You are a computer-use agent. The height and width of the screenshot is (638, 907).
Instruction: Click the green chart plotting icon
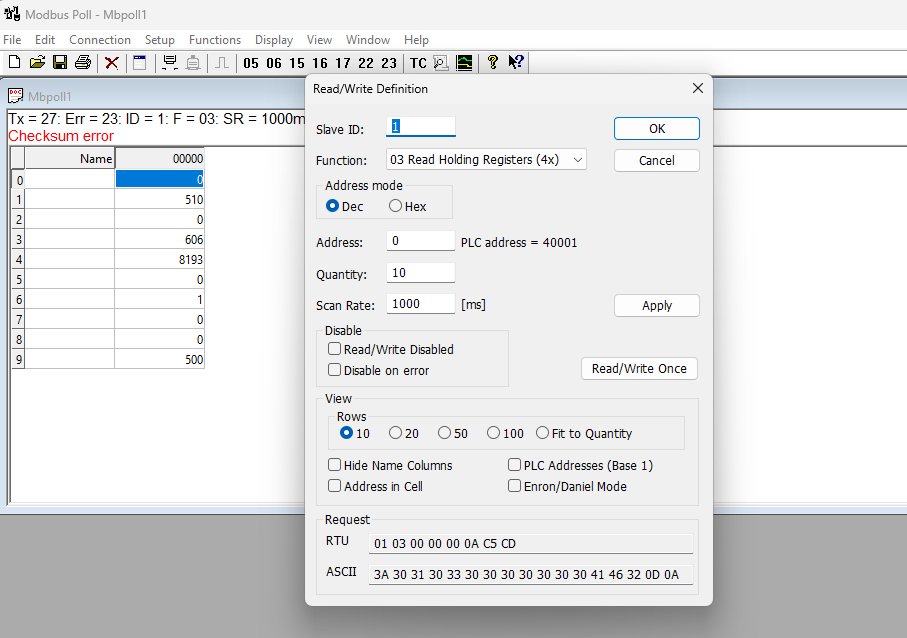coord(465,63)
